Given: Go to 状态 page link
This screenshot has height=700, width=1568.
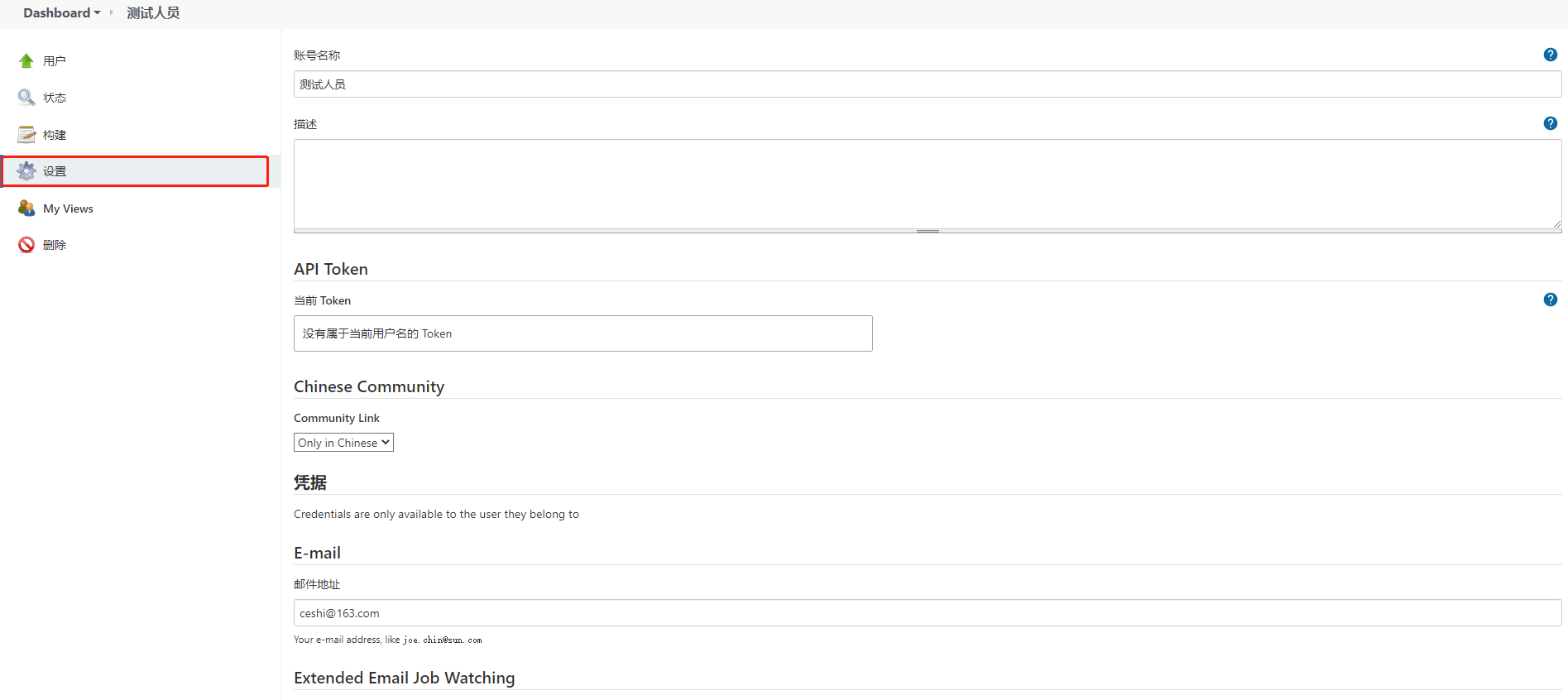Looking at the screenshot, I should click(x=55, y=98).
